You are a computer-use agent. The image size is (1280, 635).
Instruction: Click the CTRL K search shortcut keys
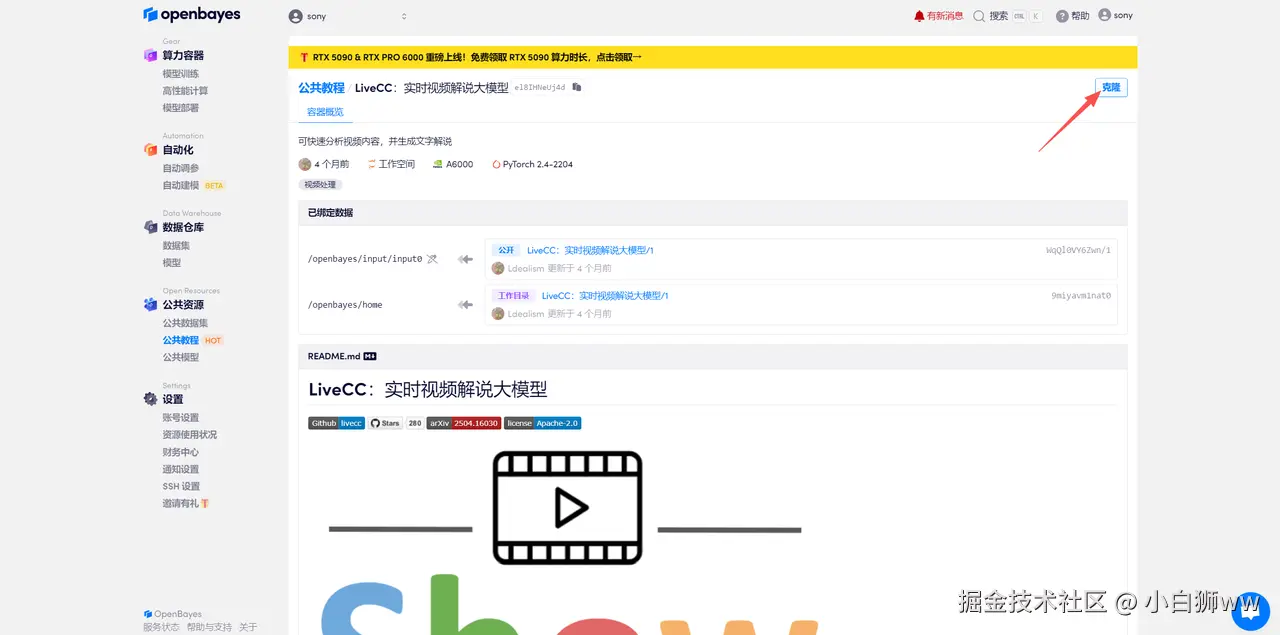(x=1027, y=16)
